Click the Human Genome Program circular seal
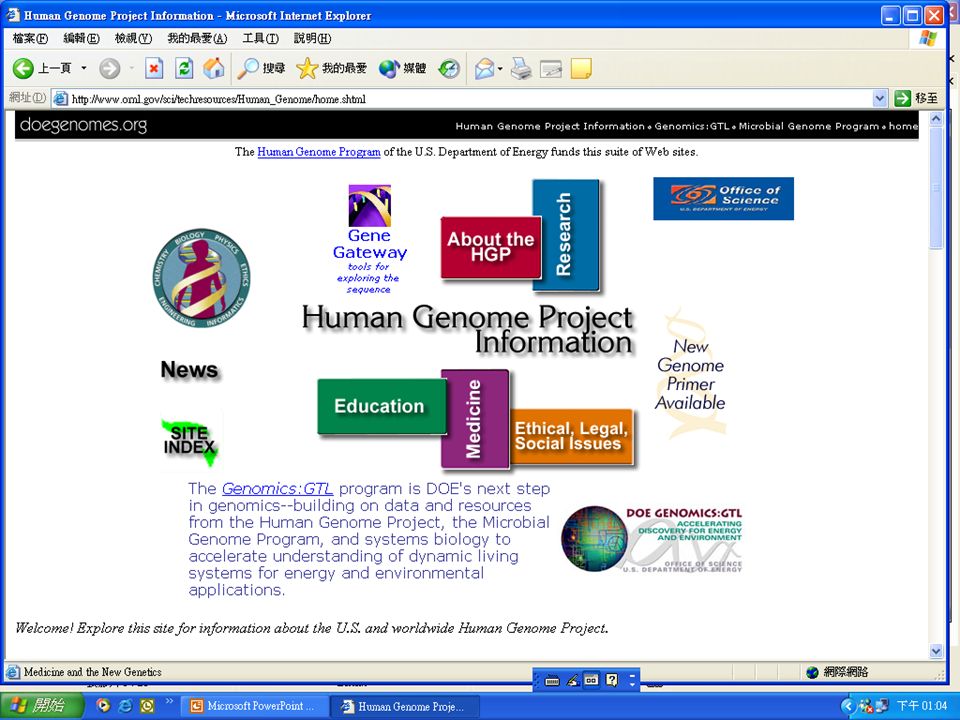This screenshot has width=960, height=720. coord(201,278)
